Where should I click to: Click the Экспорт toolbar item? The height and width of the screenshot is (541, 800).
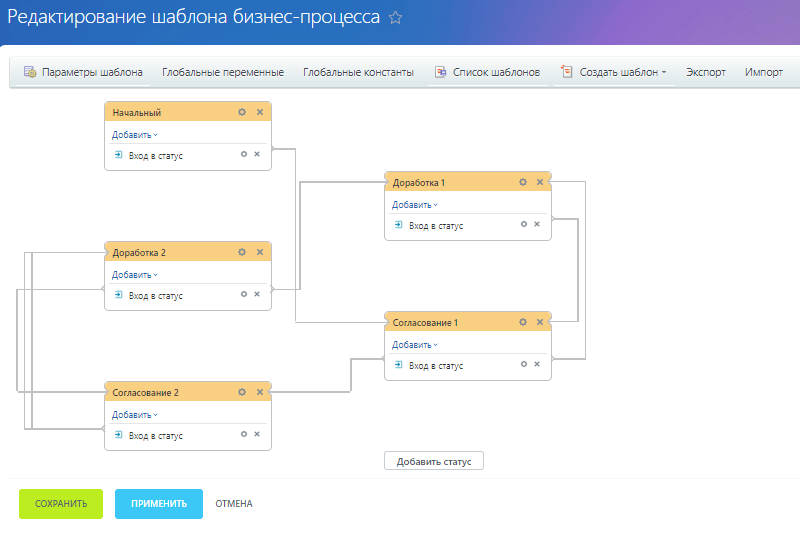pyautogui.click(x=706, y=72)
